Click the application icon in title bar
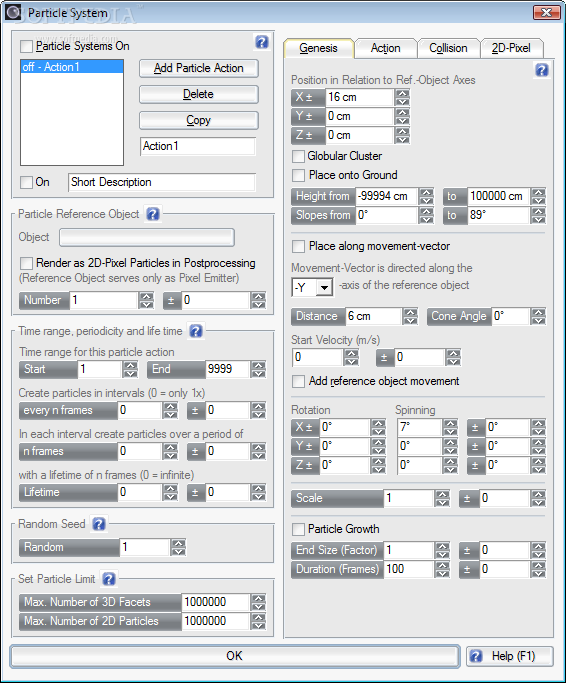This screenshot has height=683, width=566. point(13,13)
